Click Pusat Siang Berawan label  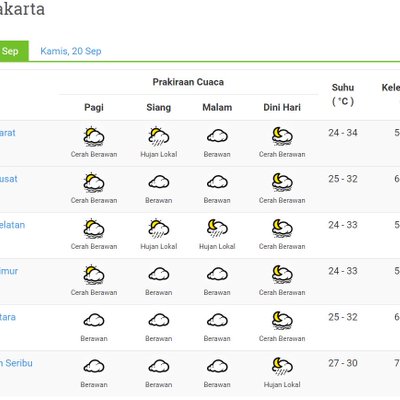pyautogui.click(x=159, y=201)
